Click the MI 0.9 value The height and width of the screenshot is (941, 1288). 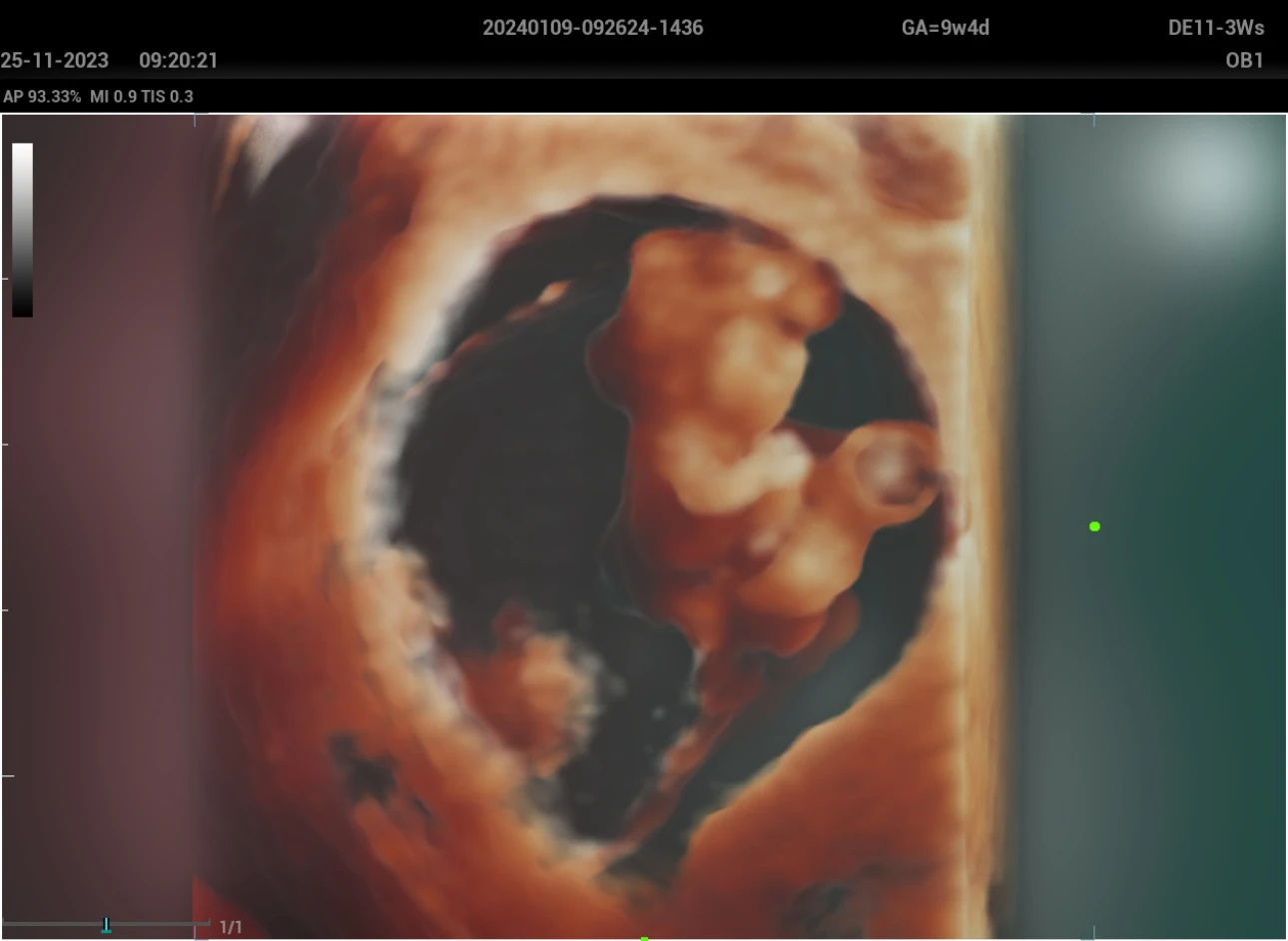(113, 97)
